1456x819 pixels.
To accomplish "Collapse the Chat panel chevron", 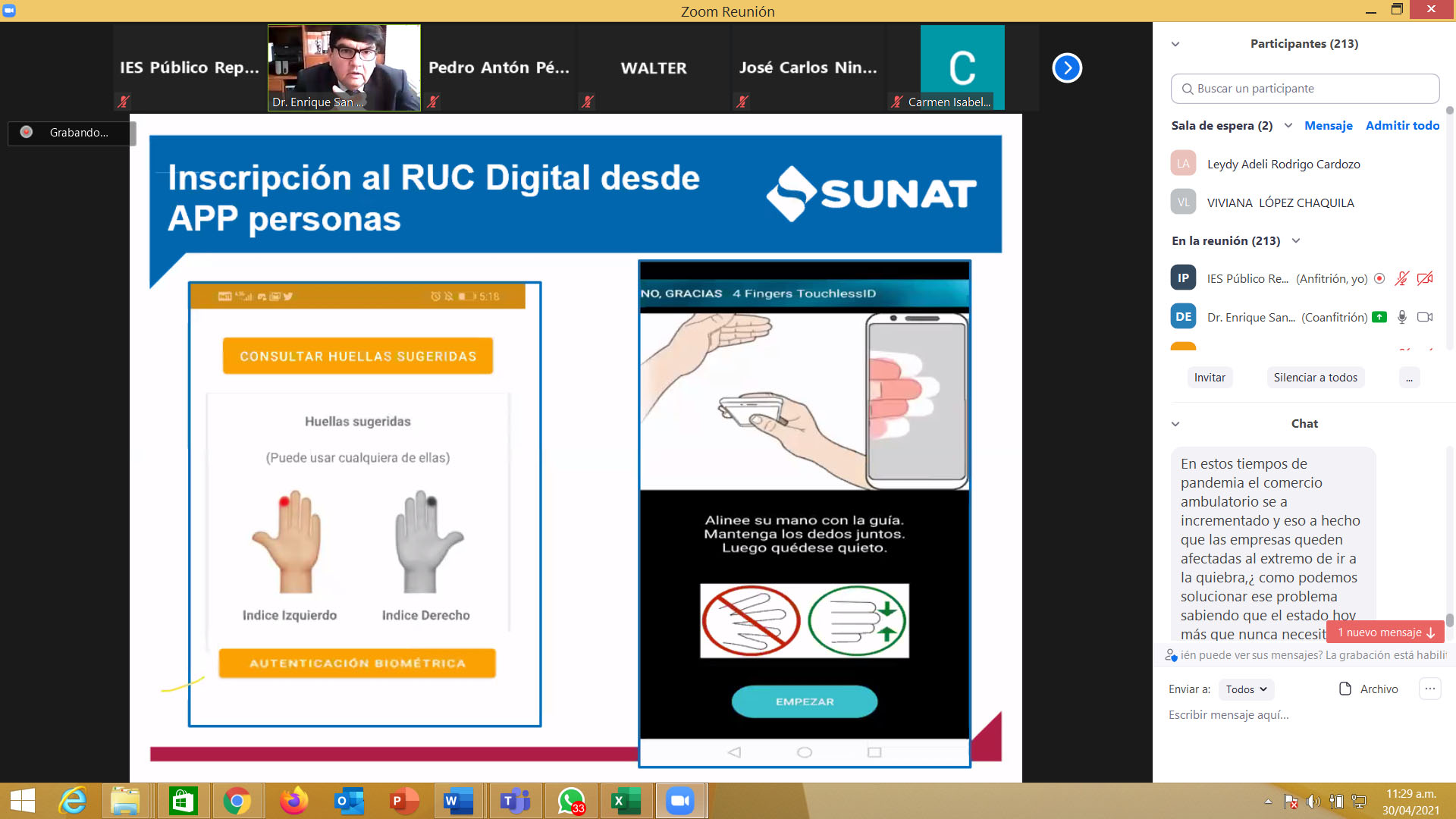I will 1175,424.
